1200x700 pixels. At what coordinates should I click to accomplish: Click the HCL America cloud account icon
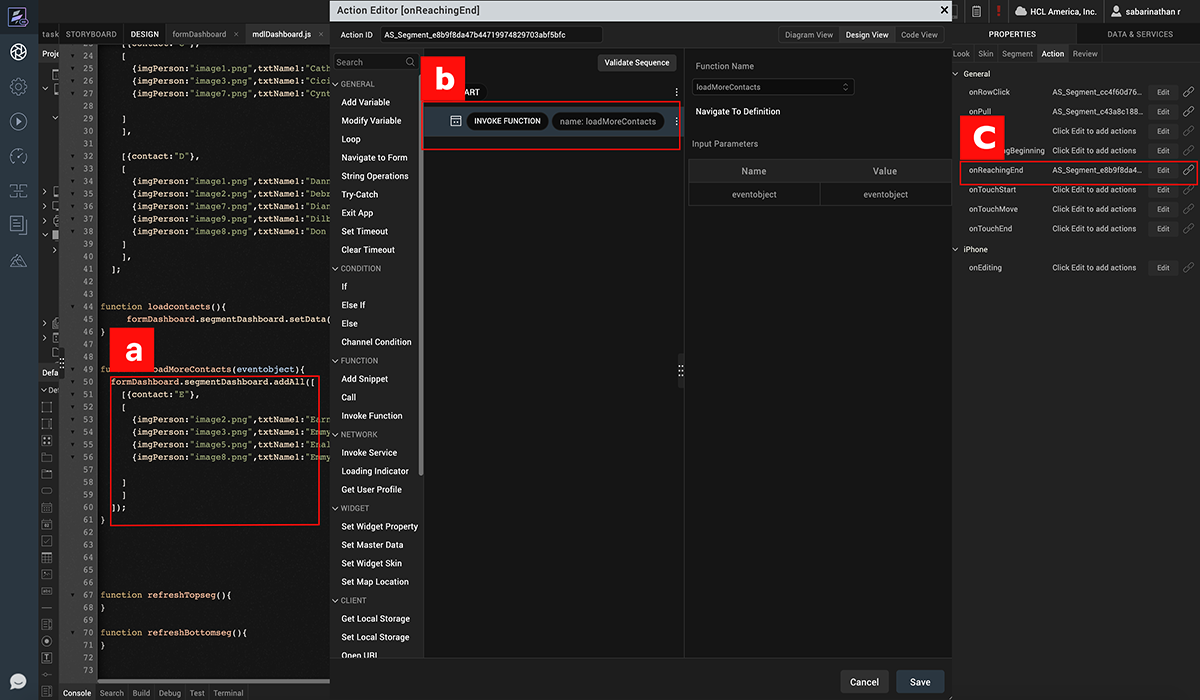(x=1021, y=11)
